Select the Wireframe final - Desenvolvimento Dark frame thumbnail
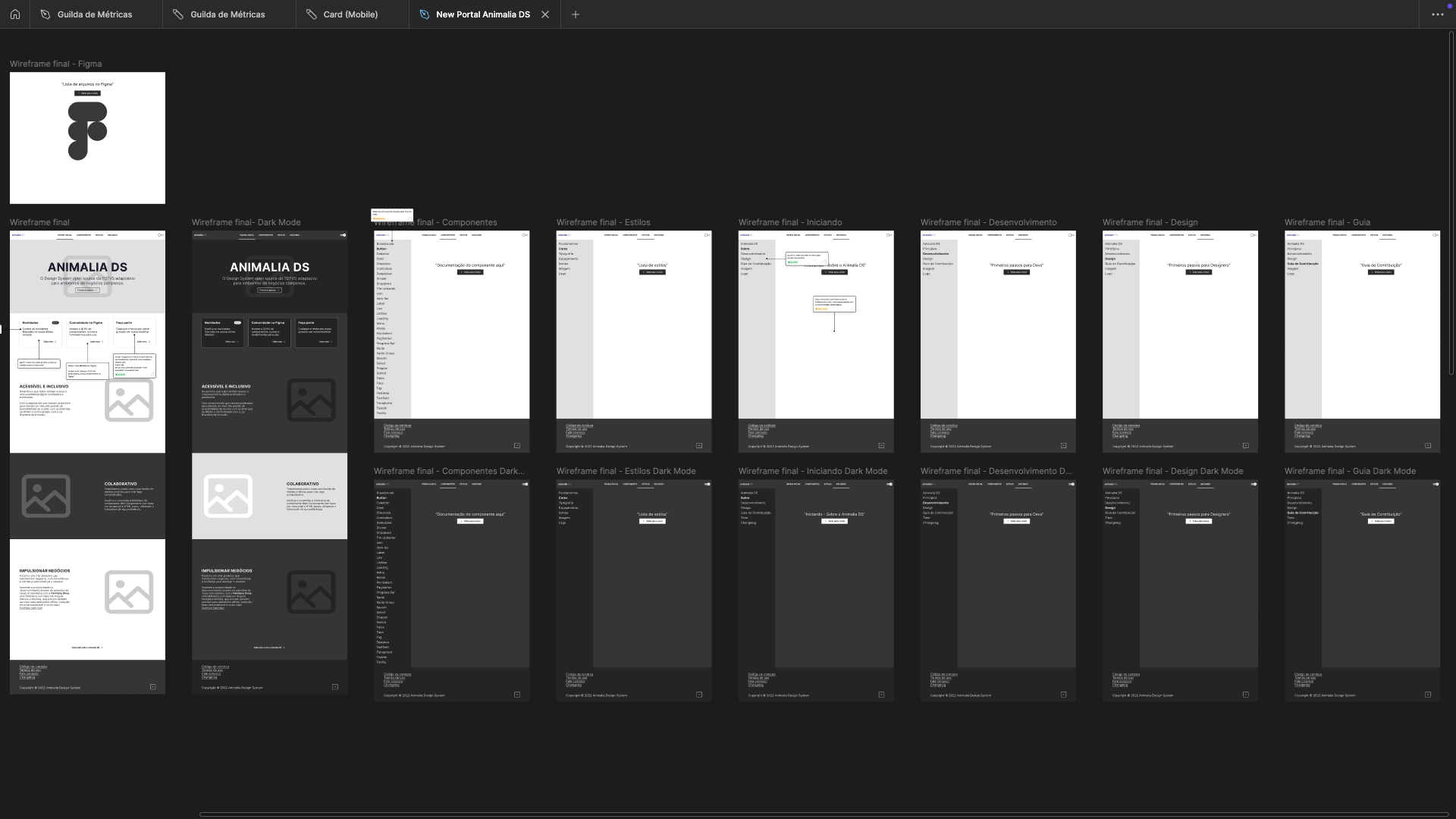Viewport: 1456px width, 819px height. click(998, 590)
